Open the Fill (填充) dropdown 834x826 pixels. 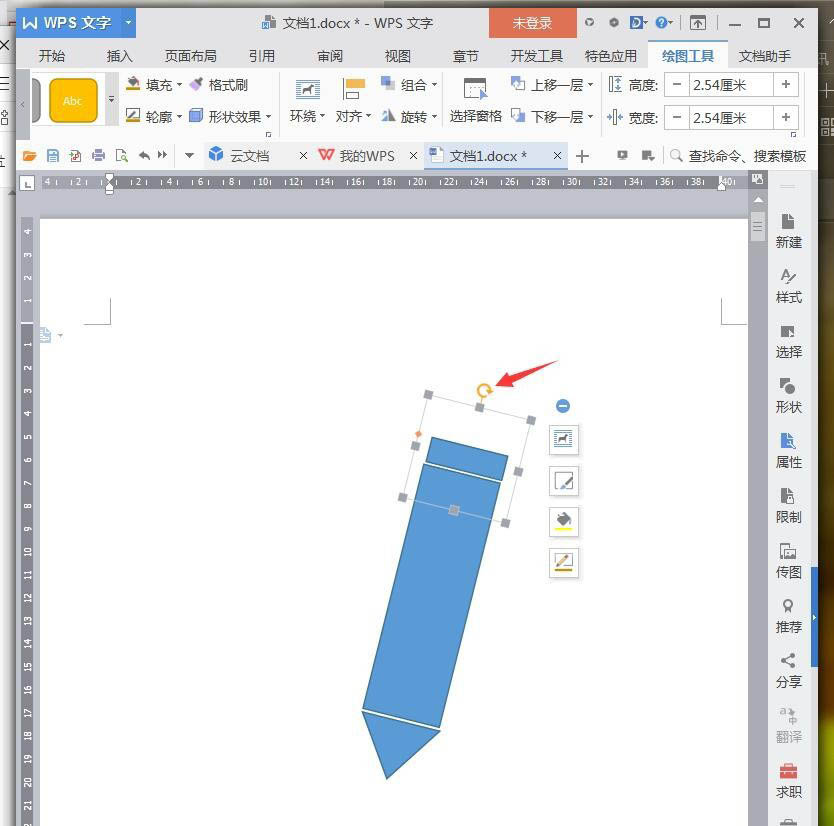pyautogui.click(x=154, y=85)
